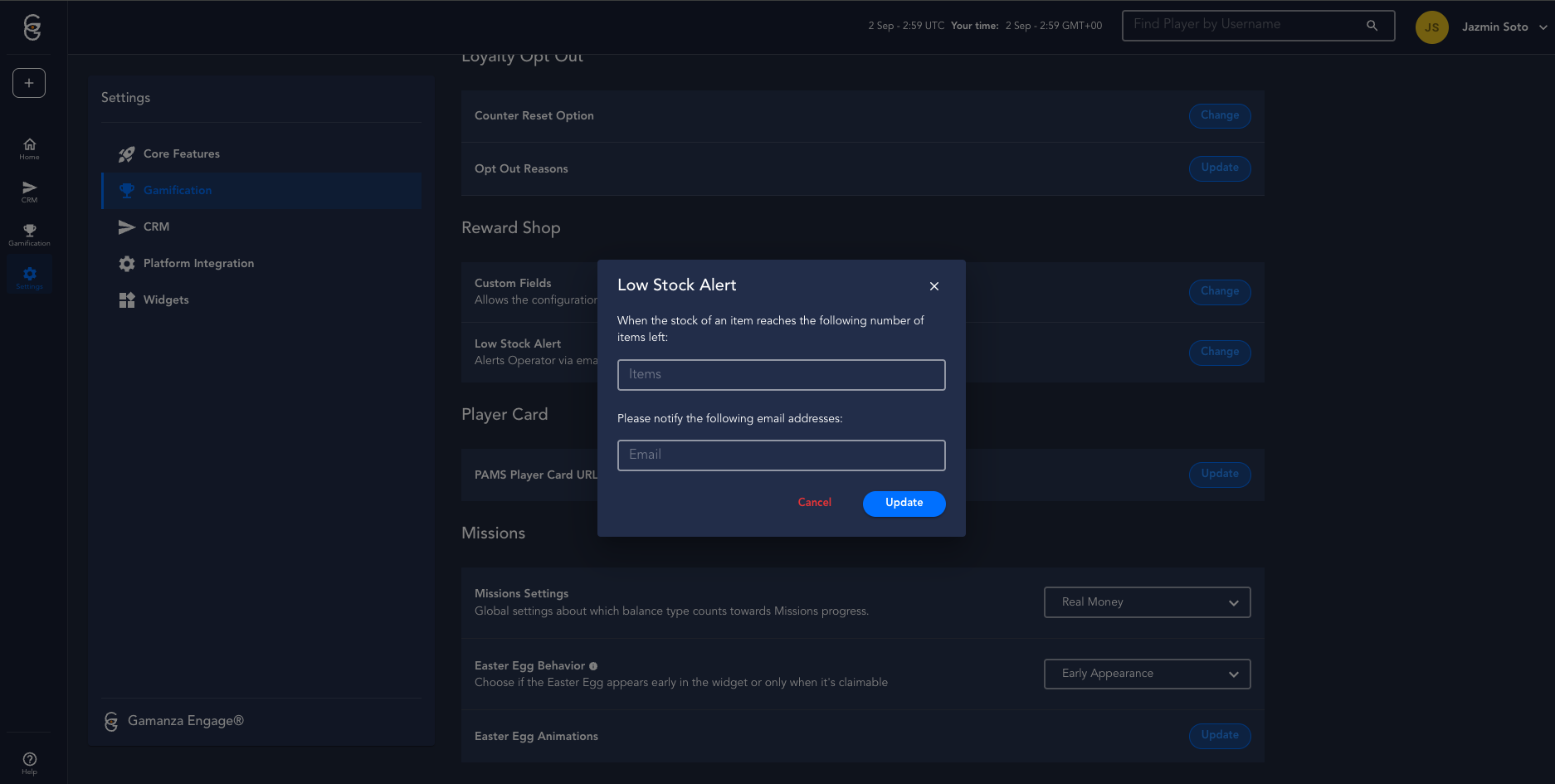Open Home from the left sidebar

tap(29, 149)
